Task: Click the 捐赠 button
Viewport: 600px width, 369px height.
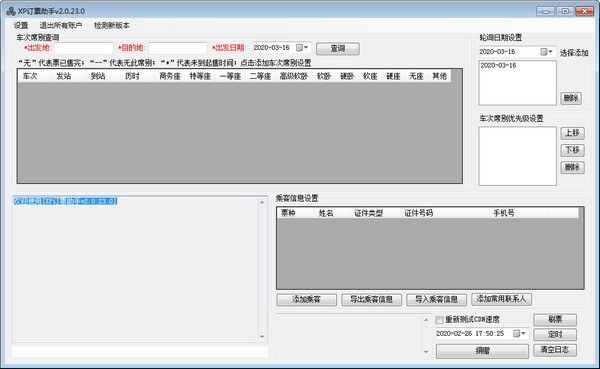Action: pos(483,351)
